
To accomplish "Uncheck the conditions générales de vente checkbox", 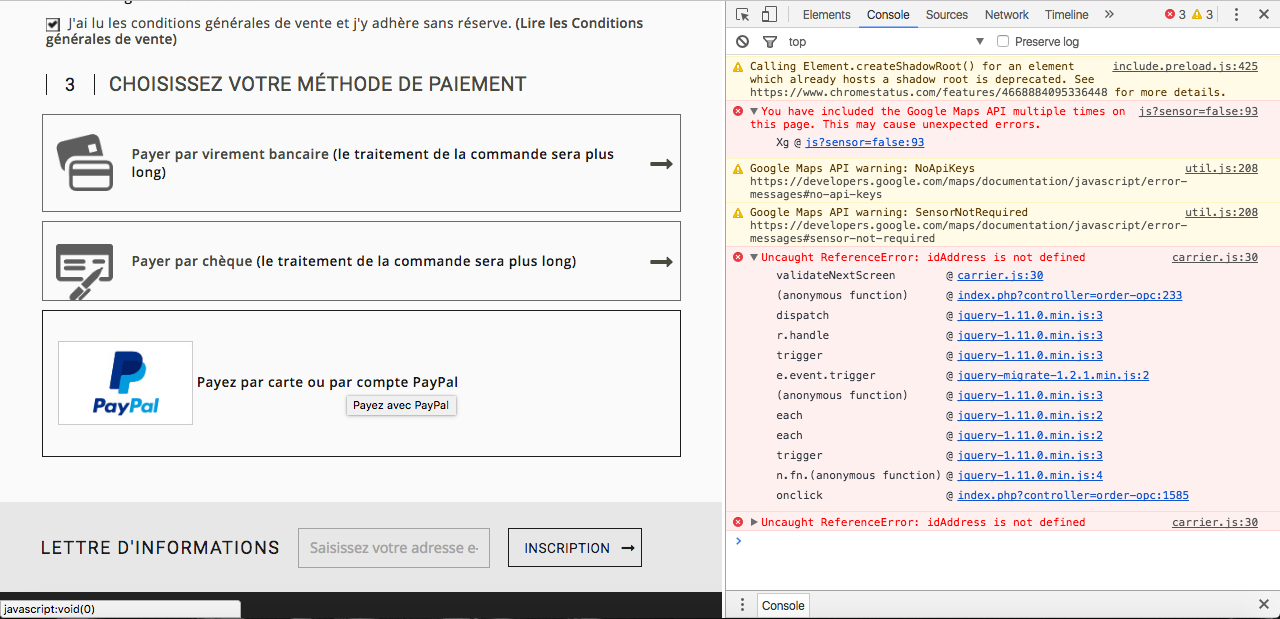I will (53, 23).
